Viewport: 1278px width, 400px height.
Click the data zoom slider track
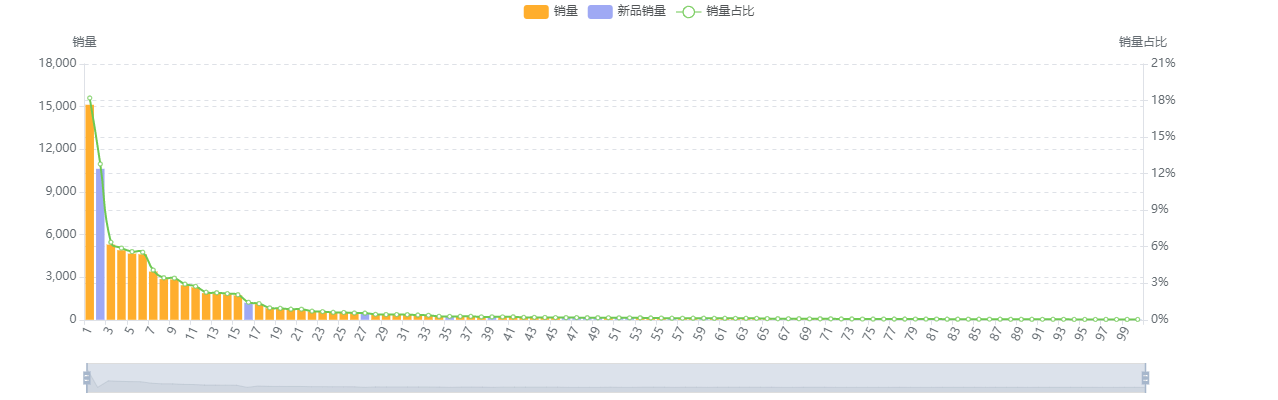[x=616, y=378]
